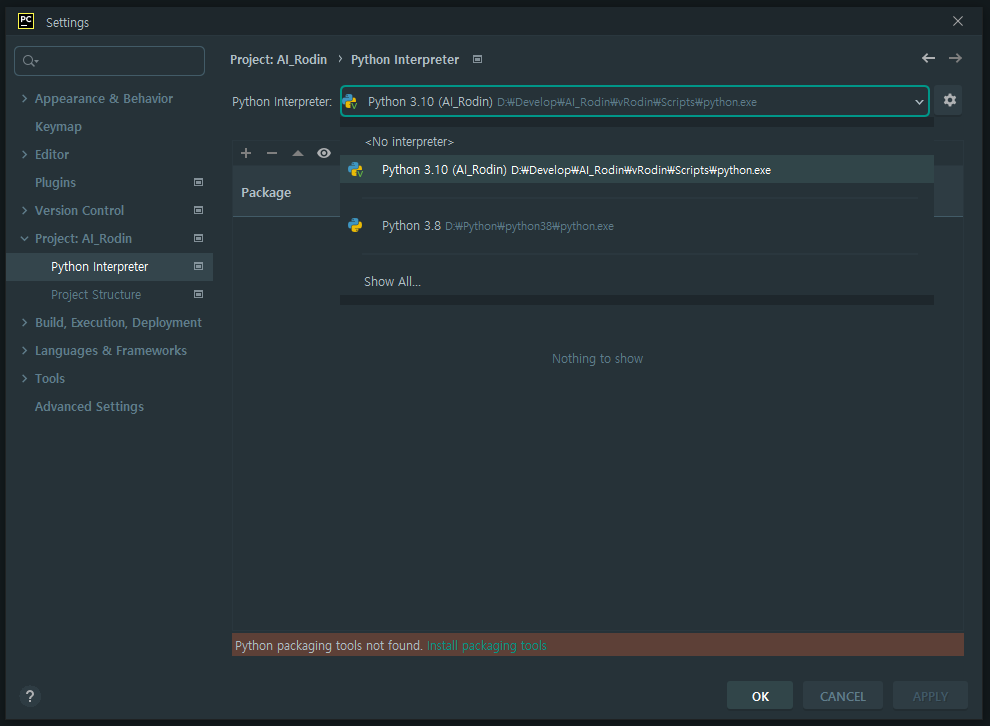Click the search magnifier icon
The height and width of the screenshot is (726, 990).
coord(30,61)
